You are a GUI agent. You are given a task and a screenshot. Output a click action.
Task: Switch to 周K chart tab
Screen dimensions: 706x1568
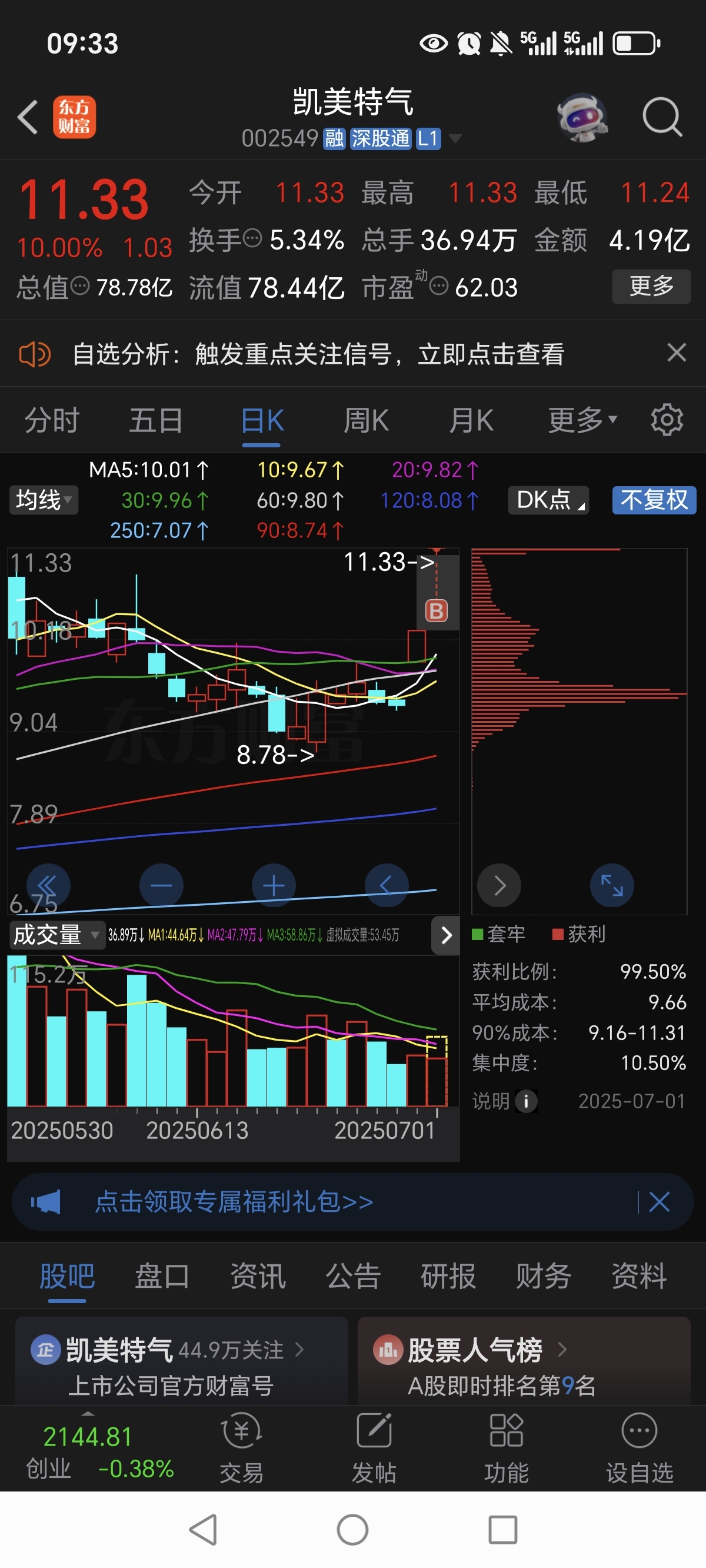[366, 420]
